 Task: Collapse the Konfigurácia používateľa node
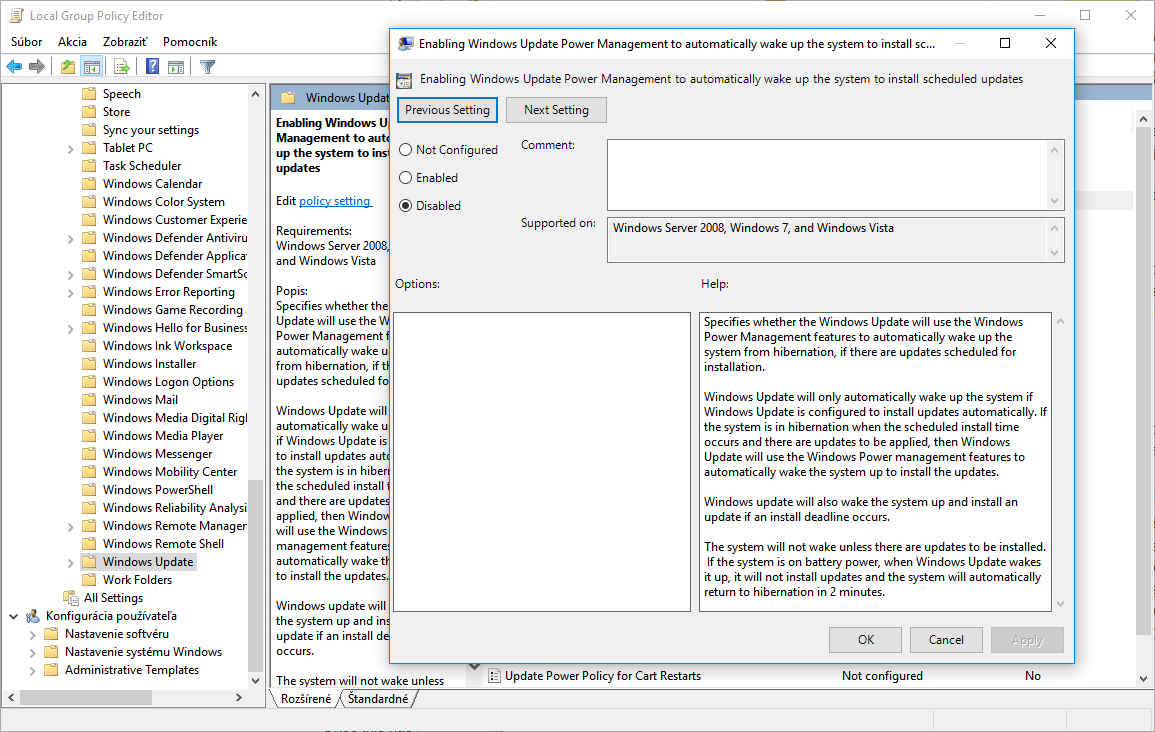14,616
